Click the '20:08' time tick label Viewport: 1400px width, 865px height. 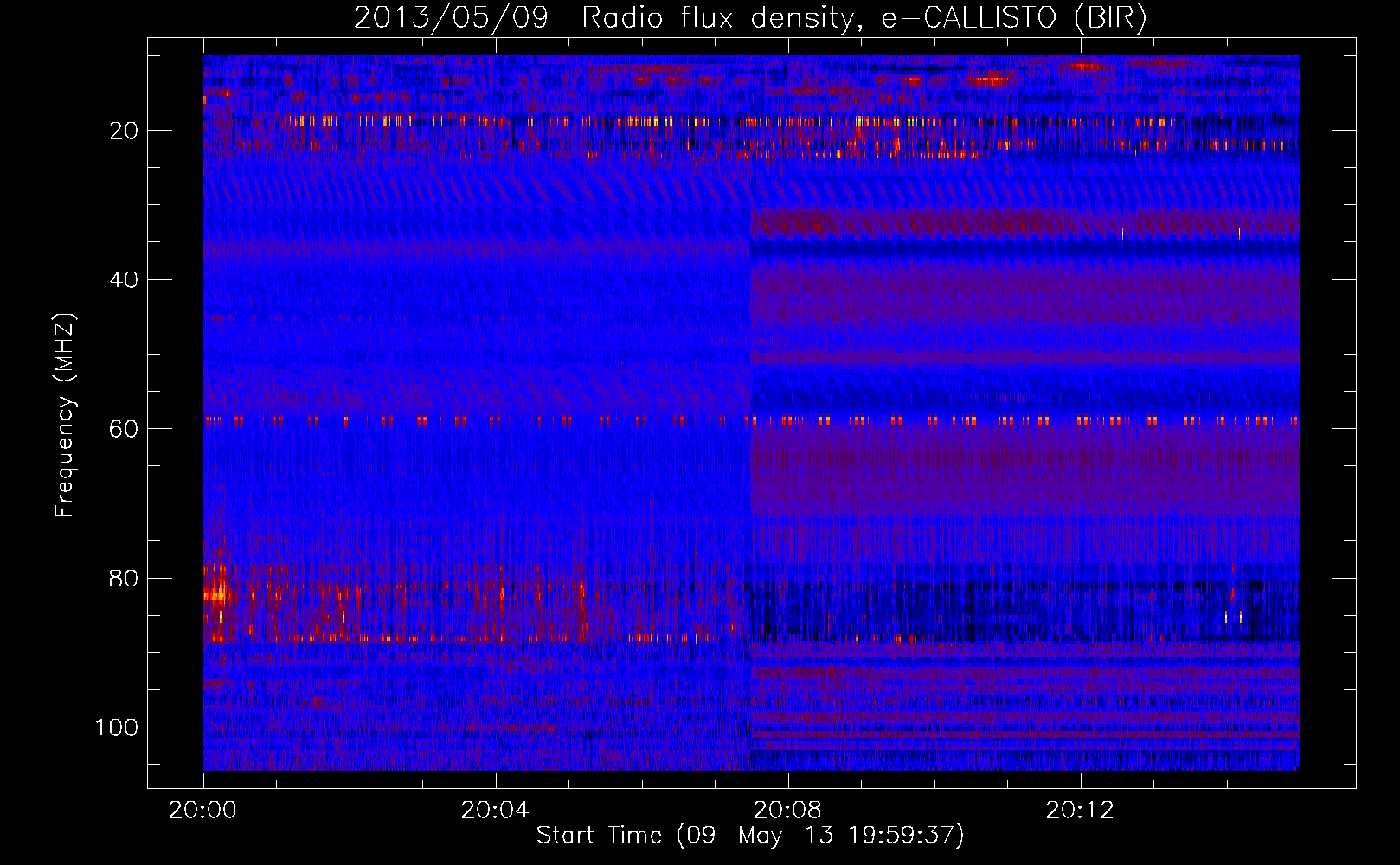tap(787, 811)
